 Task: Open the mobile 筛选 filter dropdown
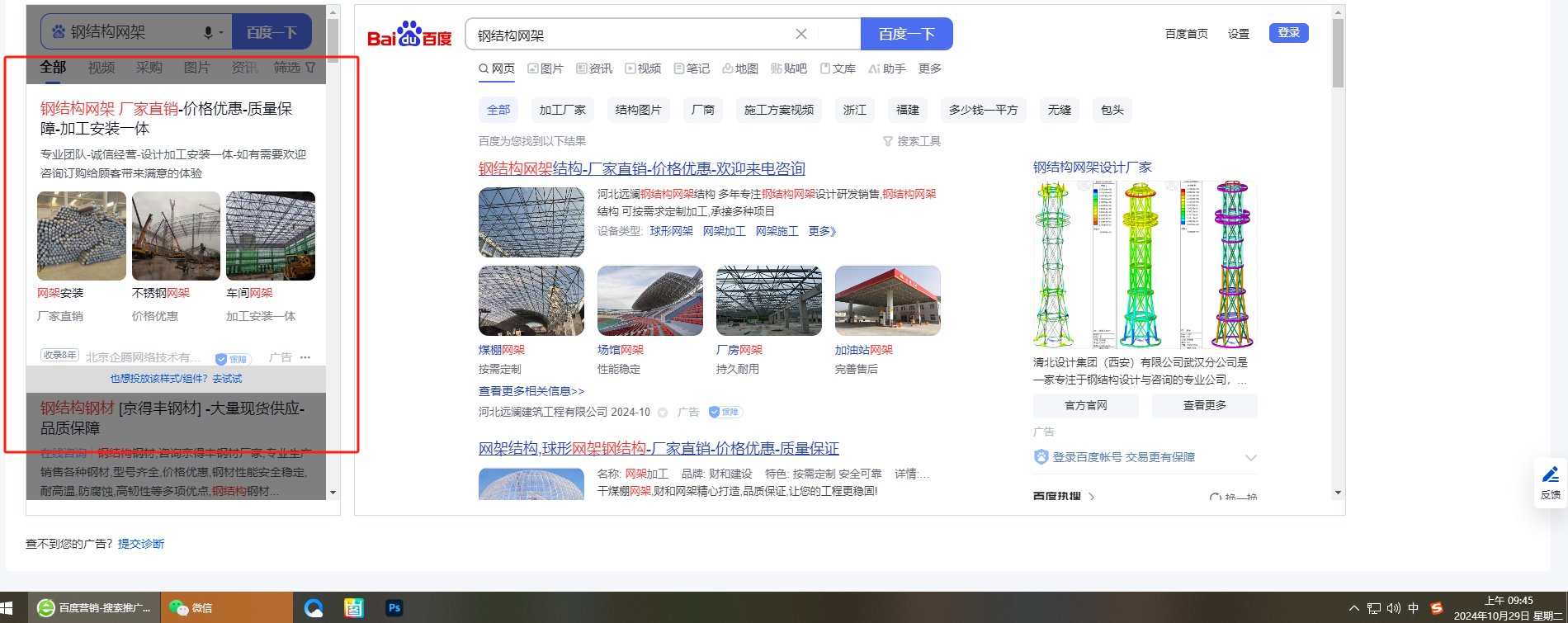(295, 68)
